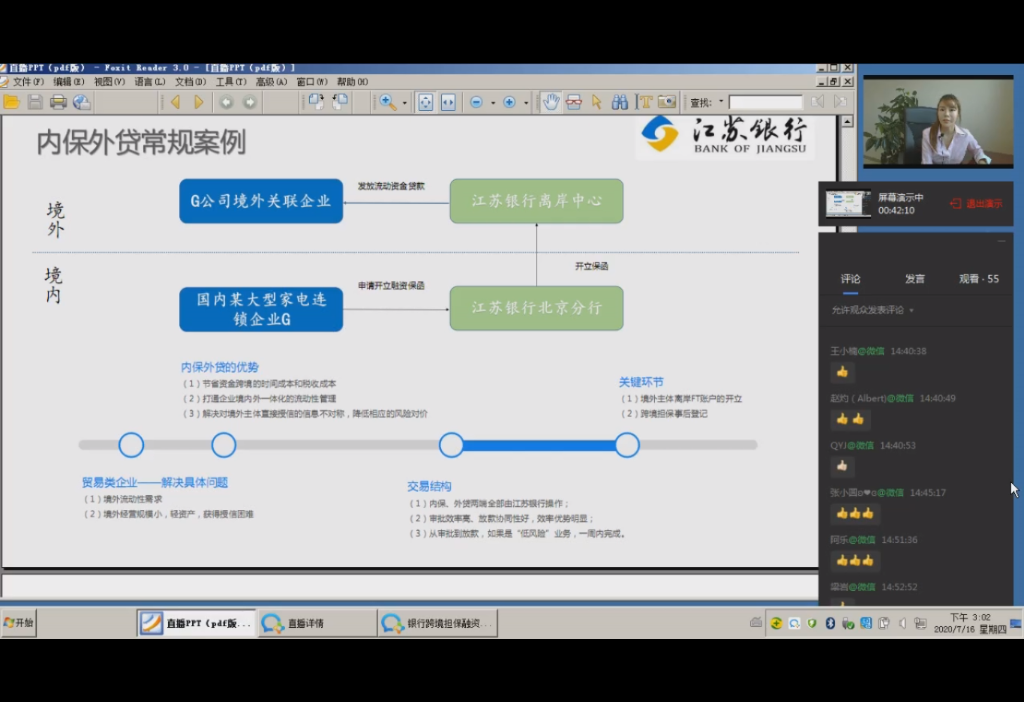Select the arrow selection tool

pyautogui.click(x=597, y=102)
